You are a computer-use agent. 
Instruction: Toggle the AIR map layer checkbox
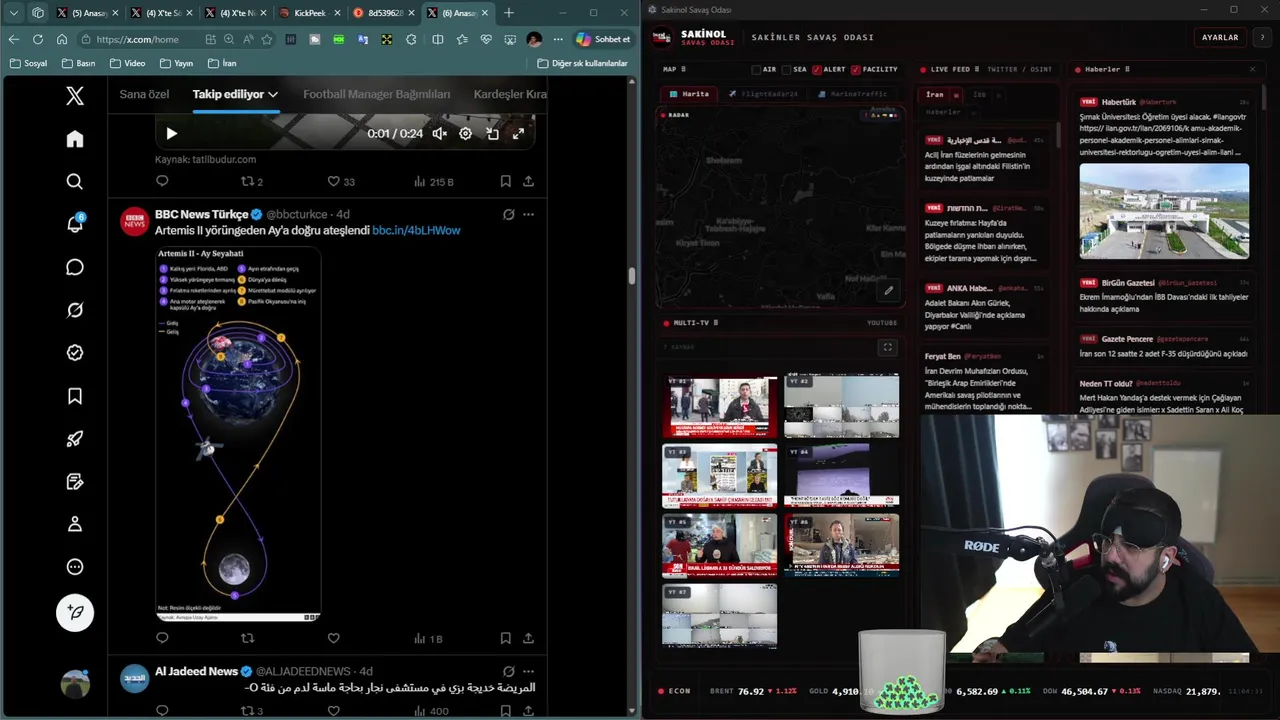pos(757,69)
